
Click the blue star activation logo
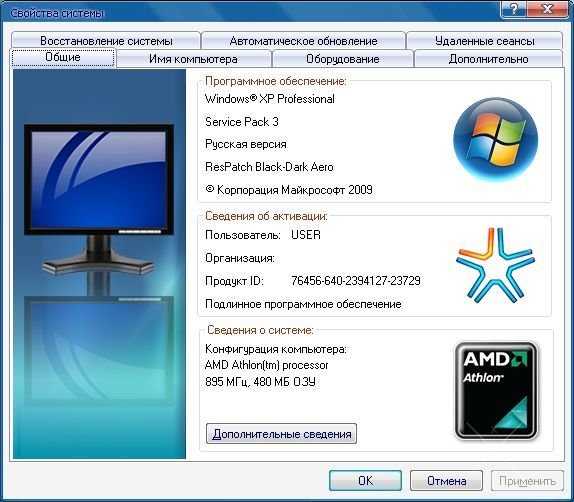point(495,265)
